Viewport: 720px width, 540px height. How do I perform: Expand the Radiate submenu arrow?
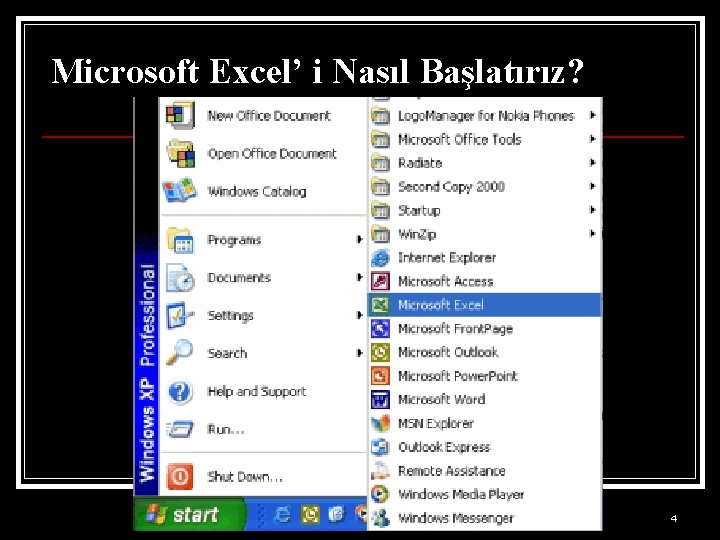[592, 163]
